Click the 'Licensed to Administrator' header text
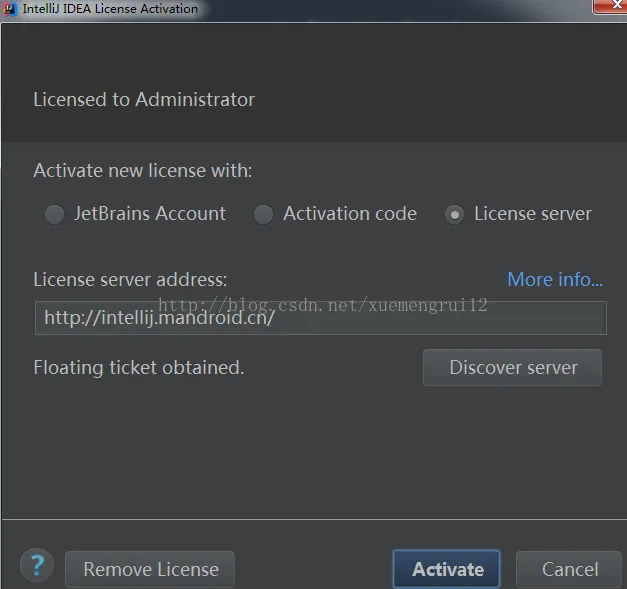Screen dimensions: 627x589 [x=144, y=99]
